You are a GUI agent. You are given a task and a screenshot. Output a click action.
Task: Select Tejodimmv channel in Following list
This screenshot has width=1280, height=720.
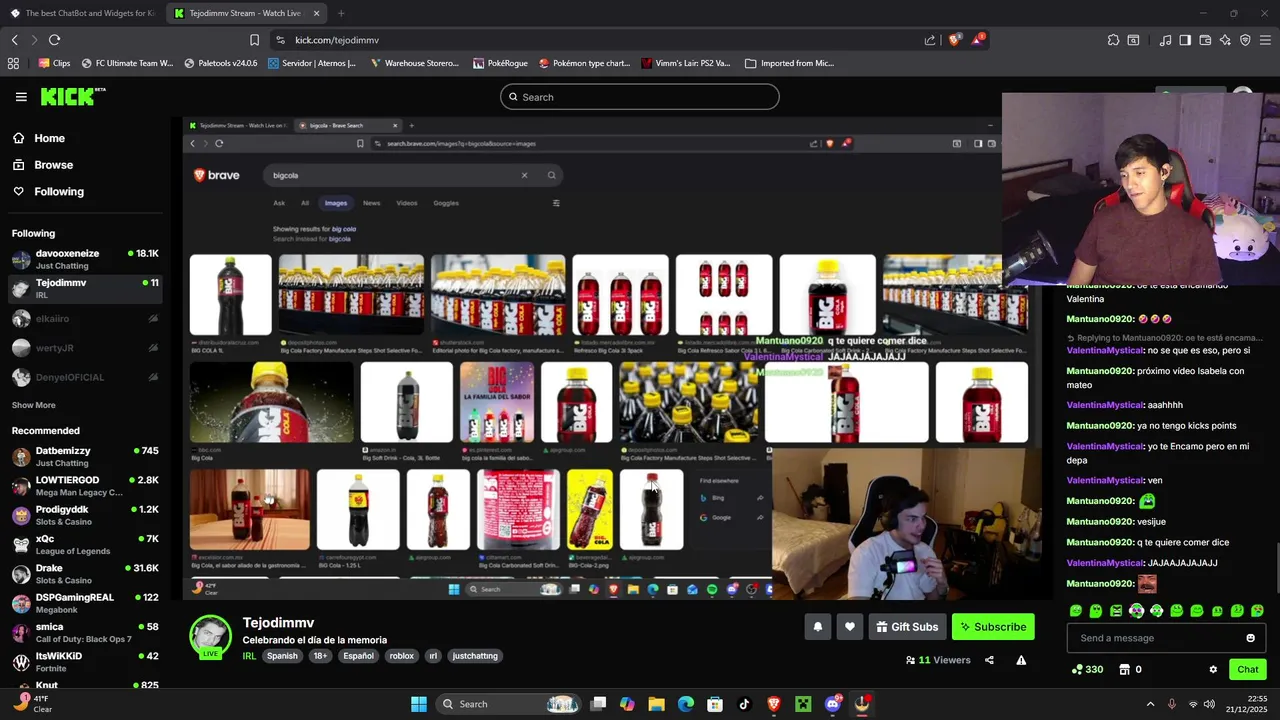[85, 288]
